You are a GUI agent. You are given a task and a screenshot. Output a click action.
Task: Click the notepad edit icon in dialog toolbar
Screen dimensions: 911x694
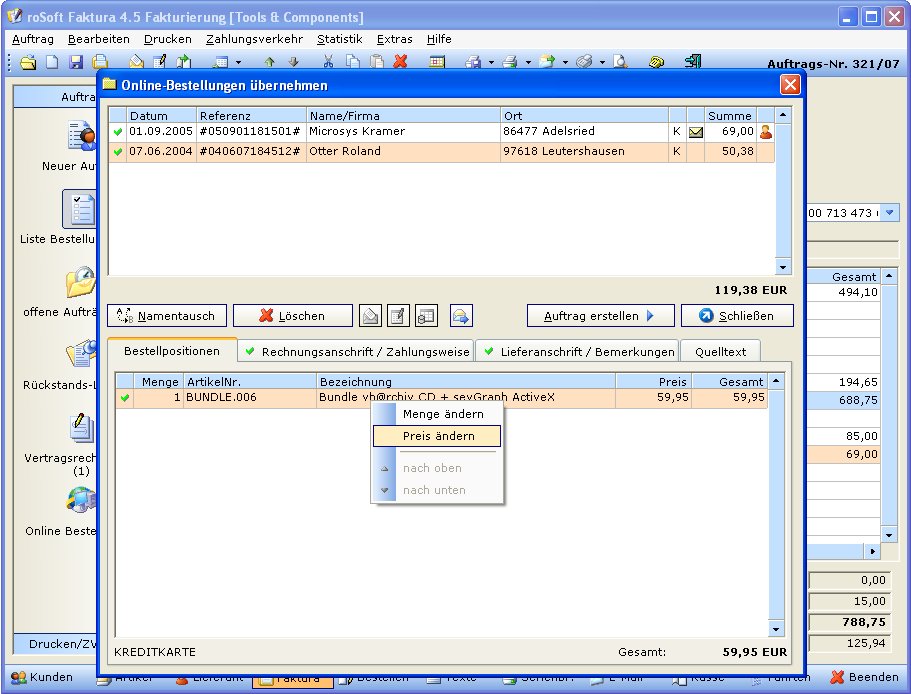coord(398,316)
